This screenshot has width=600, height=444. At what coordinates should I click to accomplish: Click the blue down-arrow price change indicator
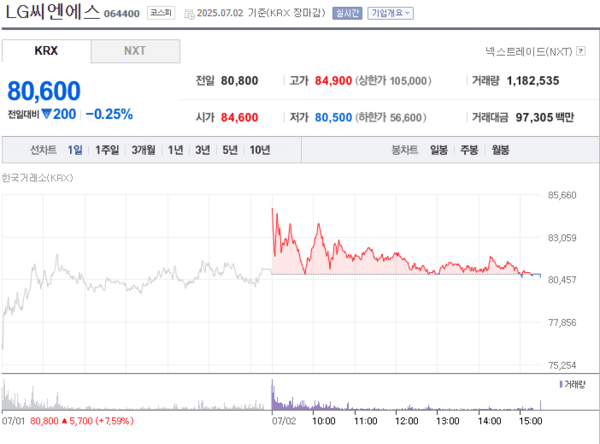(x=45, y=114)
